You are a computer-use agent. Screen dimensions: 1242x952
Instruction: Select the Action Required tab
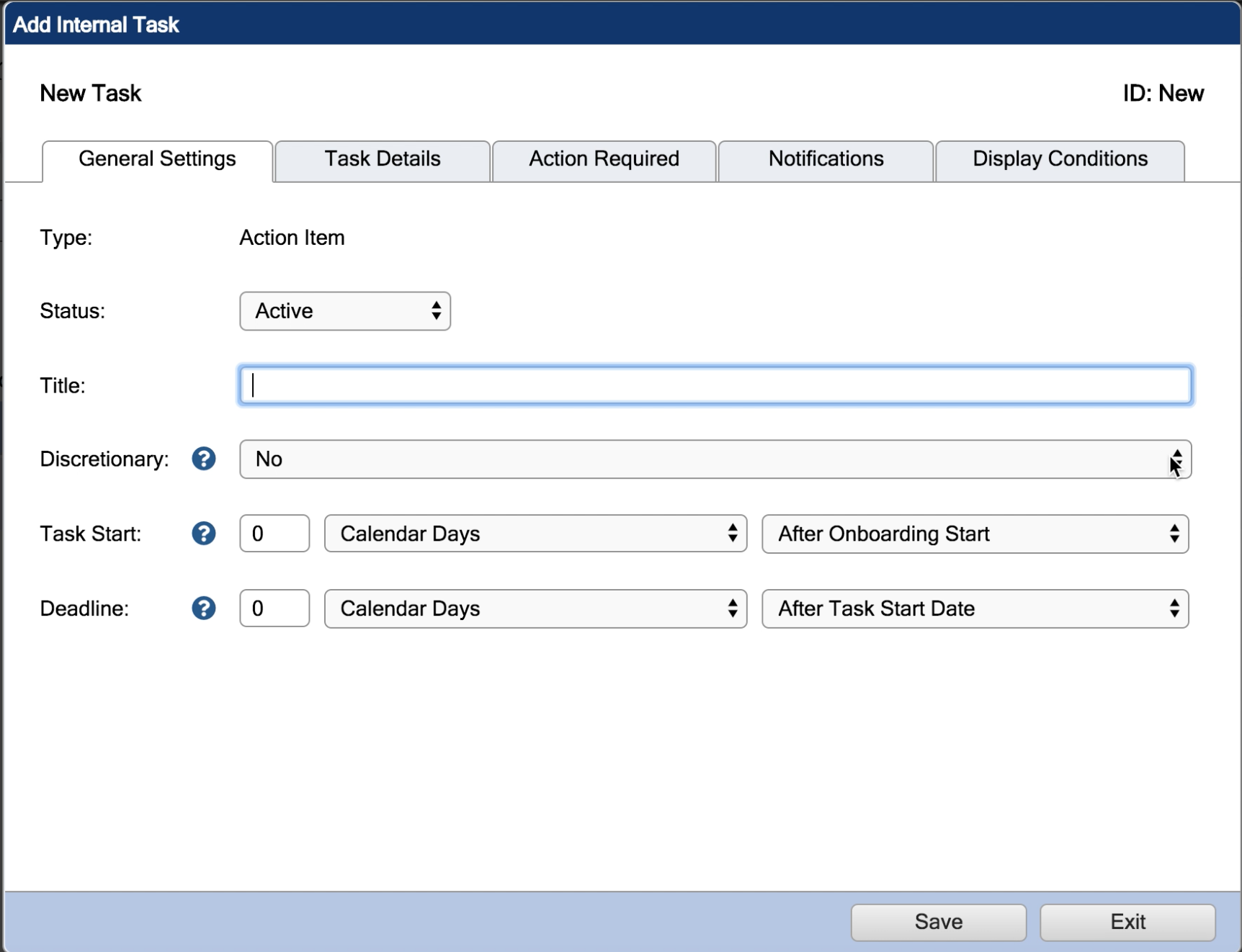[604, 159]
